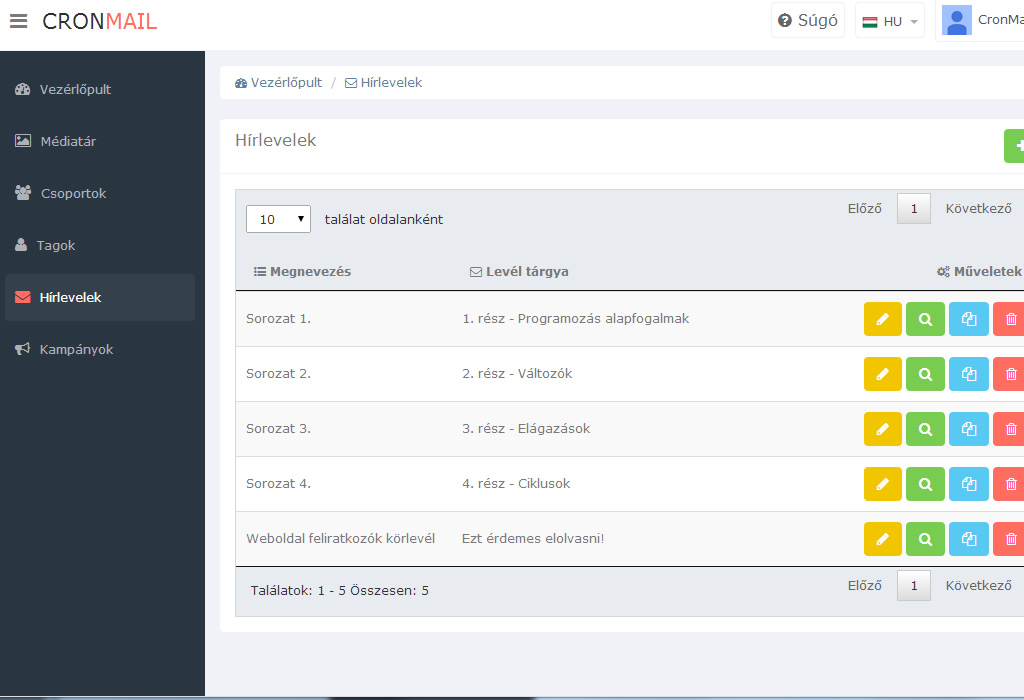Screen dimensions: 1024x700
Task: Open Csoportok in the sidebar
Action: (100, 193)
